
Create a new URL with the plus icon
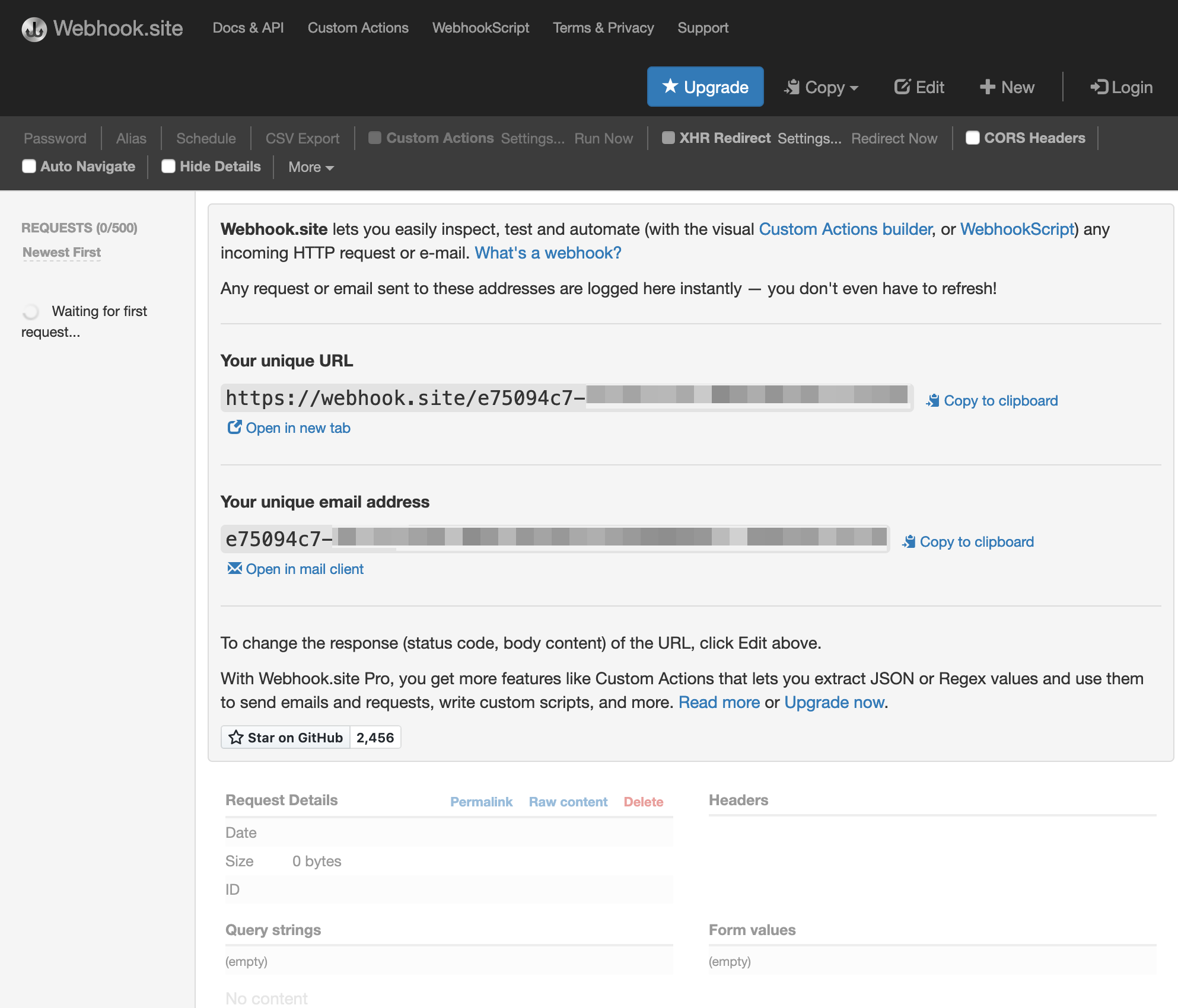pyautogui.click(x=987, y=87)
